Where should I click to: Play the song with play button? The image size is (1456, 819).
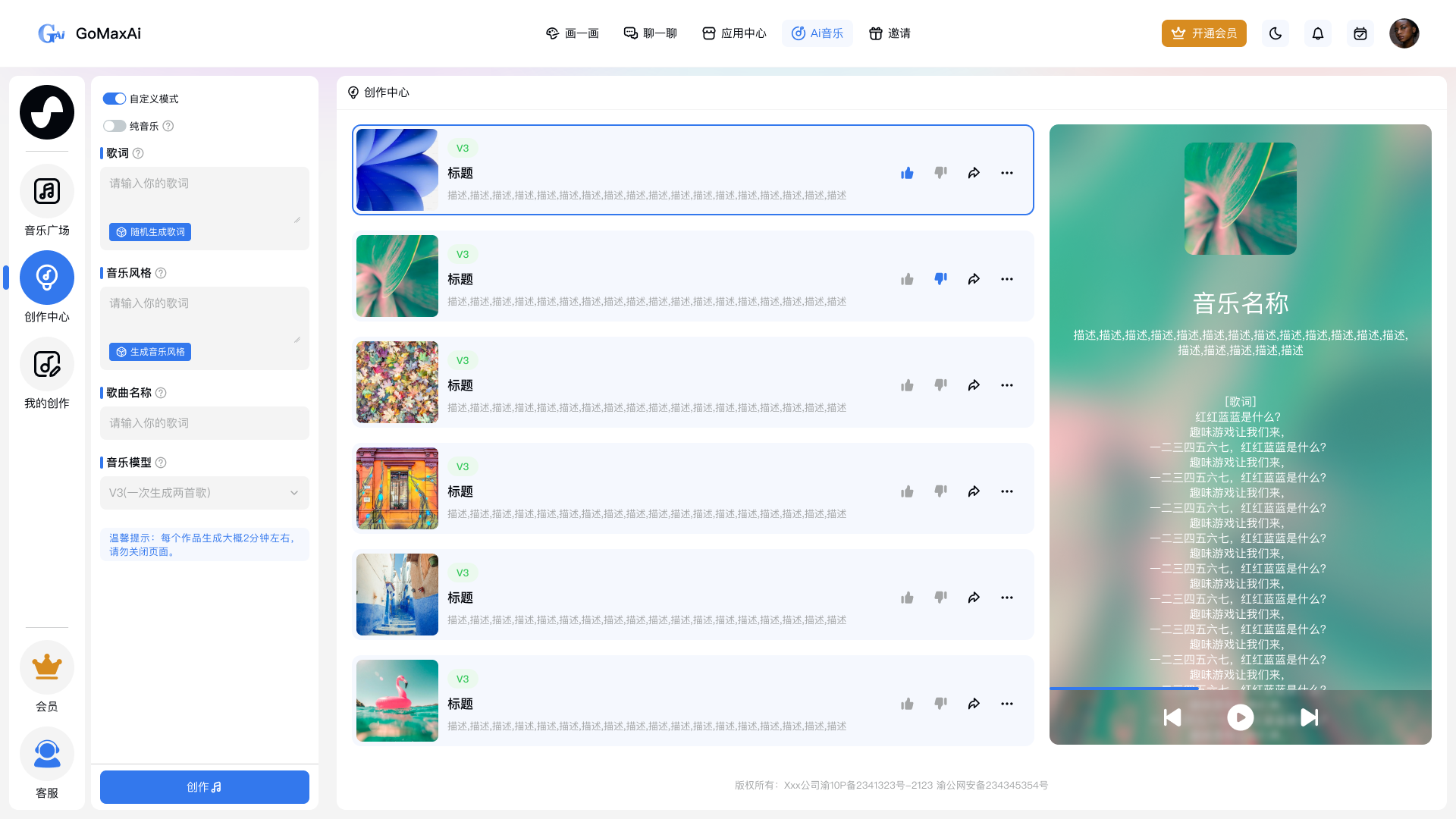pos(1241,717)
